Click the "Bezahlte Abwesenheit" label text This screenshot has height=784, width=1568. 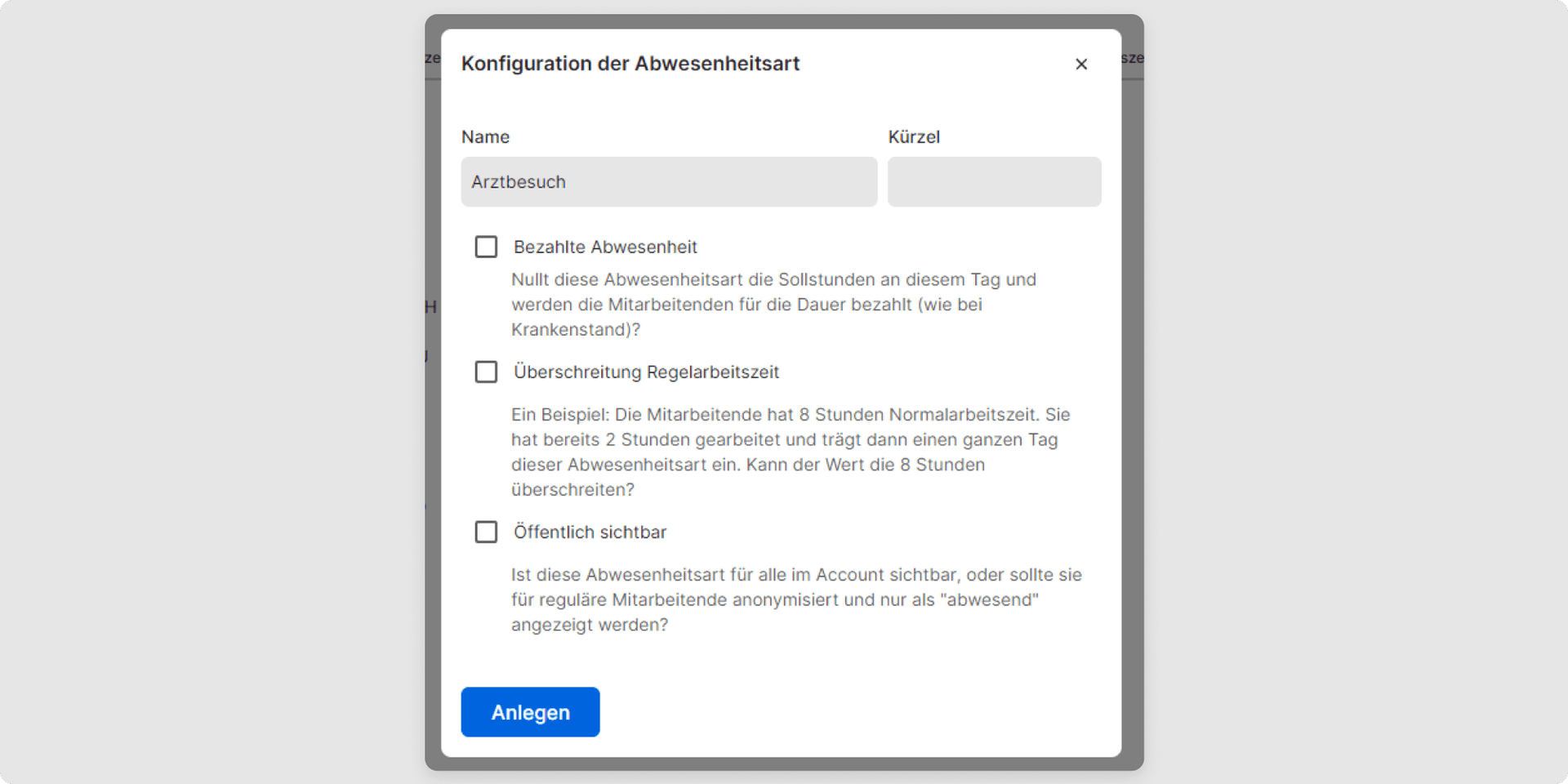tap(605, 246)
